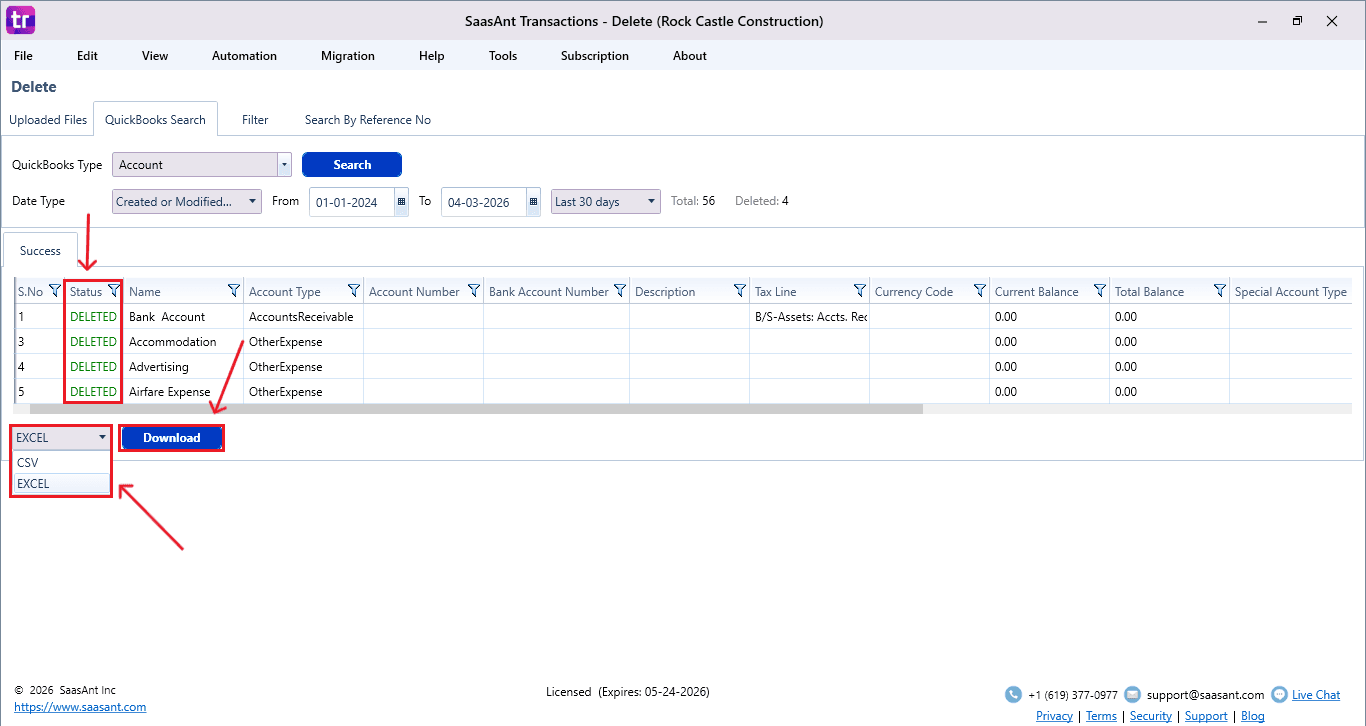Filter by Account Number column
This screenshot has width=1366, height=726.
(474, 291)
